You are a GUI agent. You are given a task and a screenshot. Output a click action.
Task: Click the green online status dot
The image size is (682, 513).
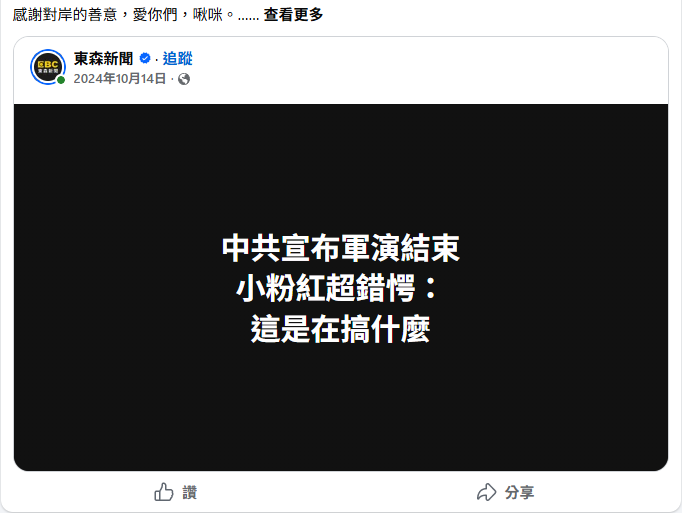[x=61, y=80]
